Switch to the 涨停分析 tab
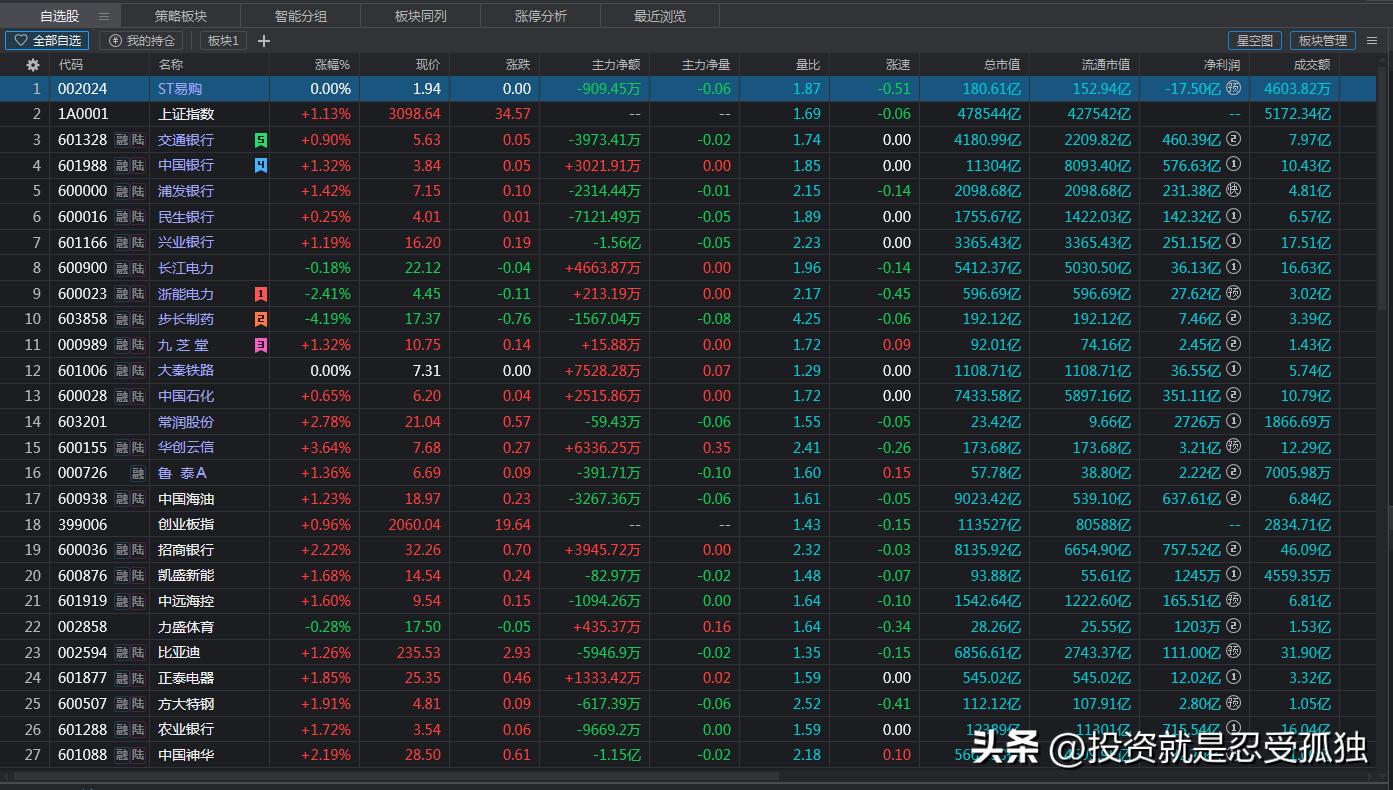 (x=540, y=15)
